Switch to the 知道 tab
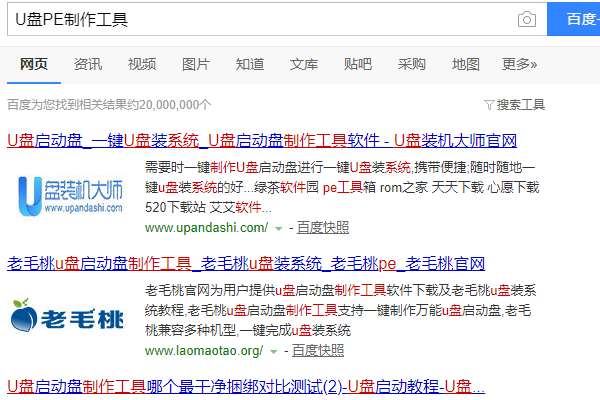600x400 pixels. [249, 64]
